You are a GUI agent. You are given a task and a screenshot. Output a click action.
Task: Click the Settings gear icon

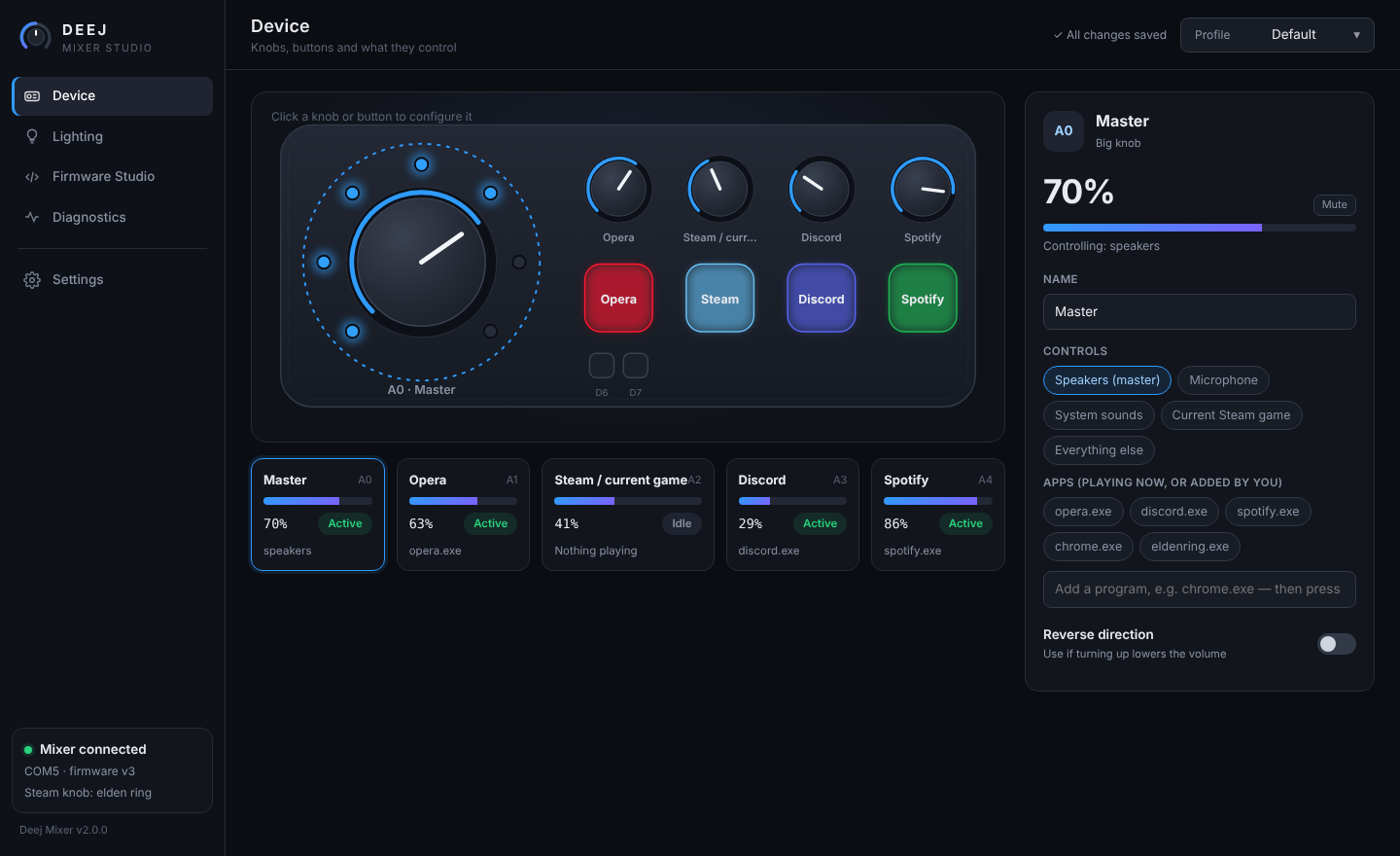coord(32,280)
